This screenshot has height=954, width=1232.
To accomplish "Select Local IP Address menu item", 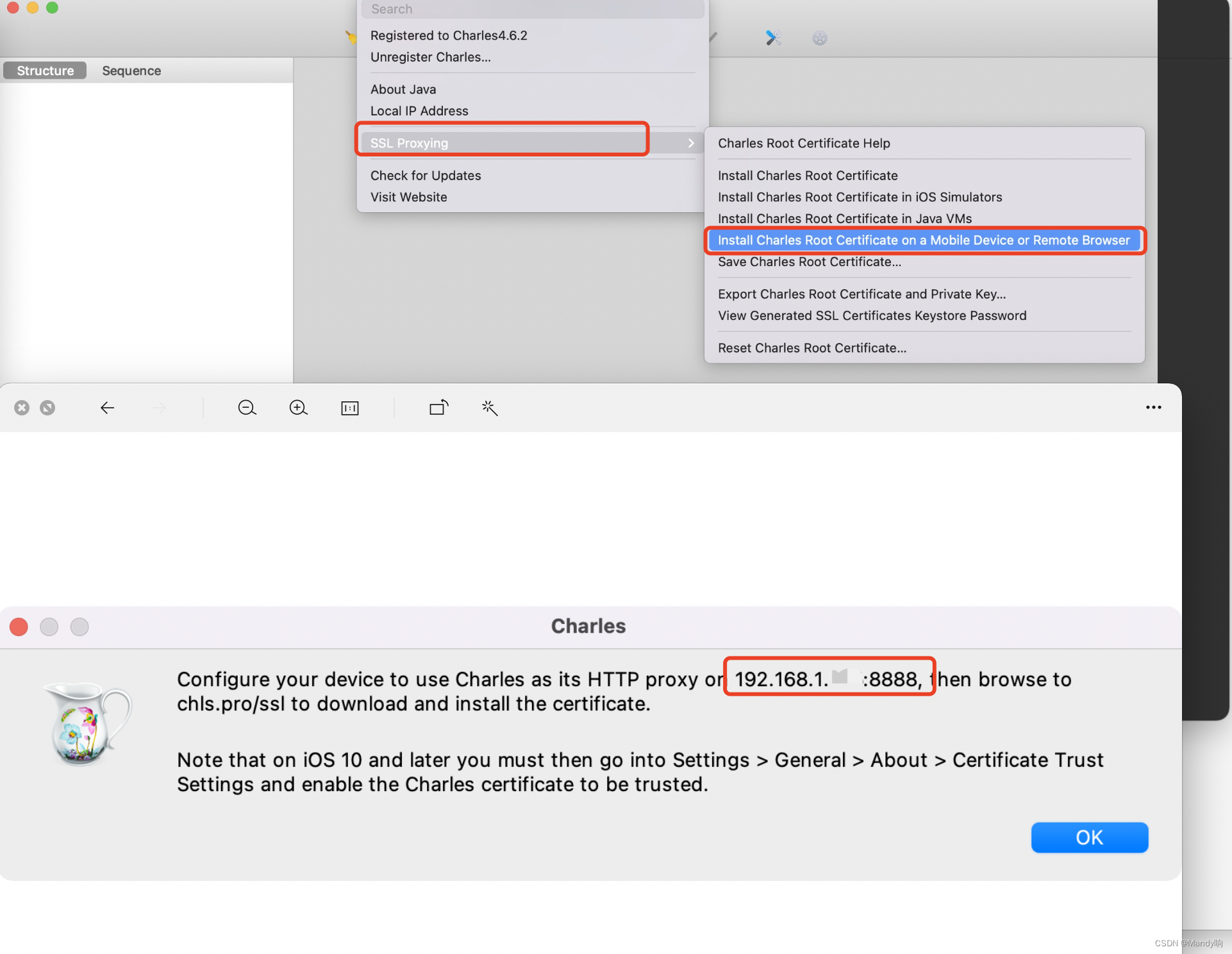I will [533, 111].
